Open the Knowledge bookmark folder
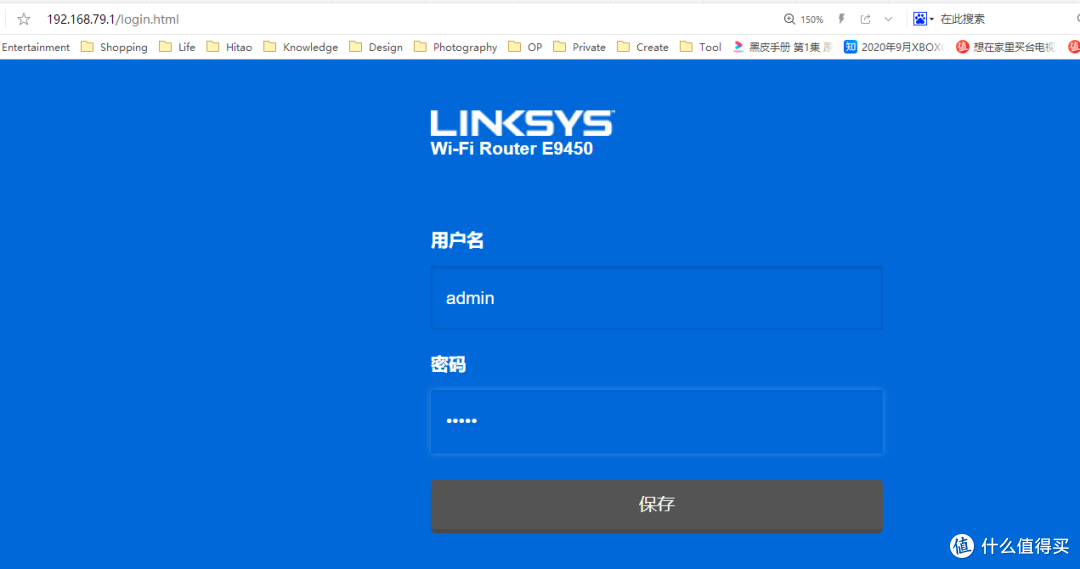The width and height of the screenshot is (1080, 569). (x=301, y=47)
